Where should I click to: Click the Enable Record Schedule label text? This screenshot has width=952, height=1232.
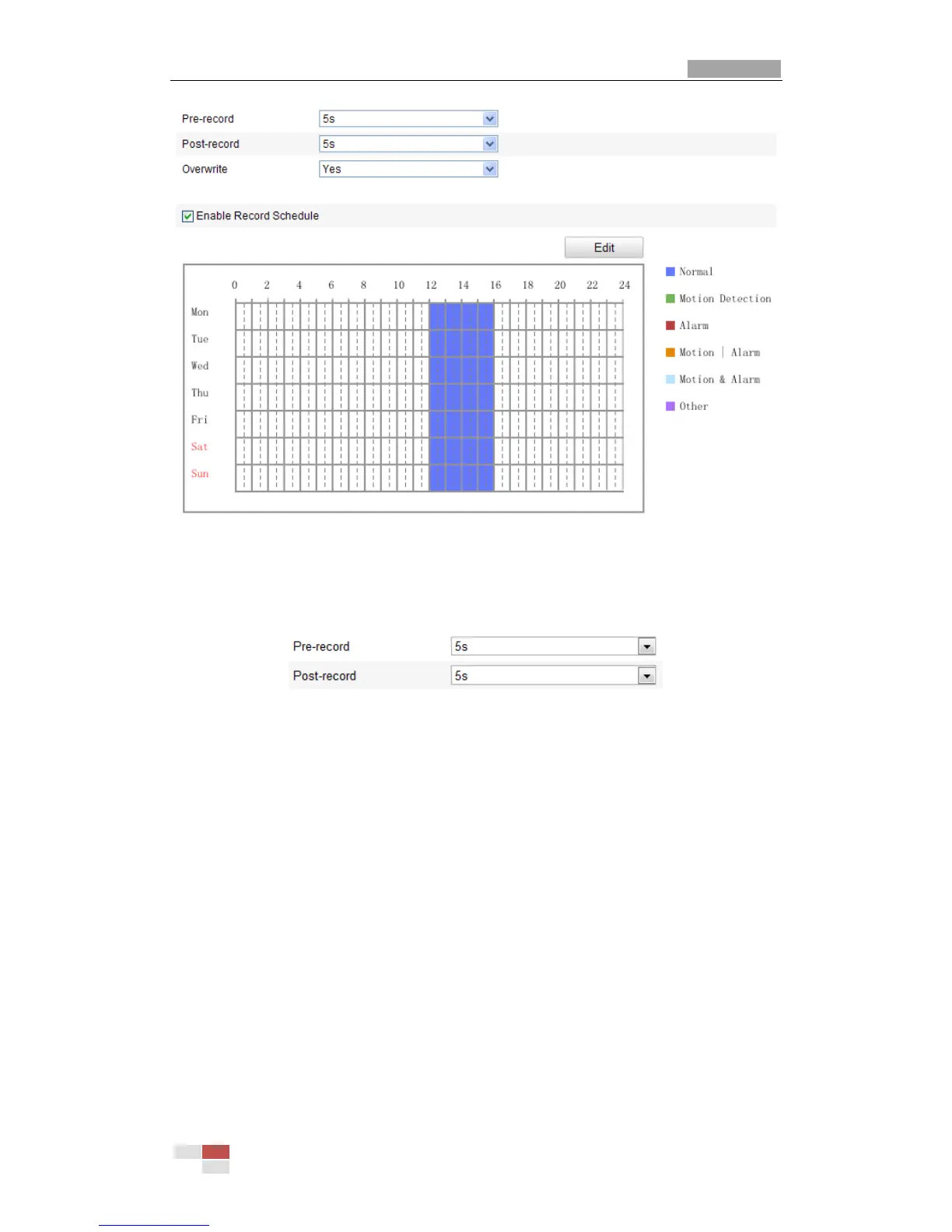click(257, 216)
